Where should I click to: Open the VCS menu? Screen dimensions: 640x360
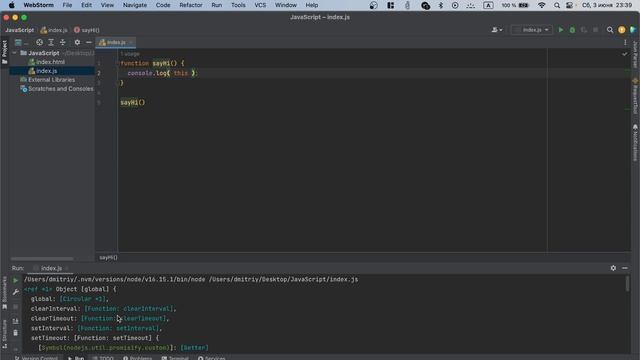[260, 5]
